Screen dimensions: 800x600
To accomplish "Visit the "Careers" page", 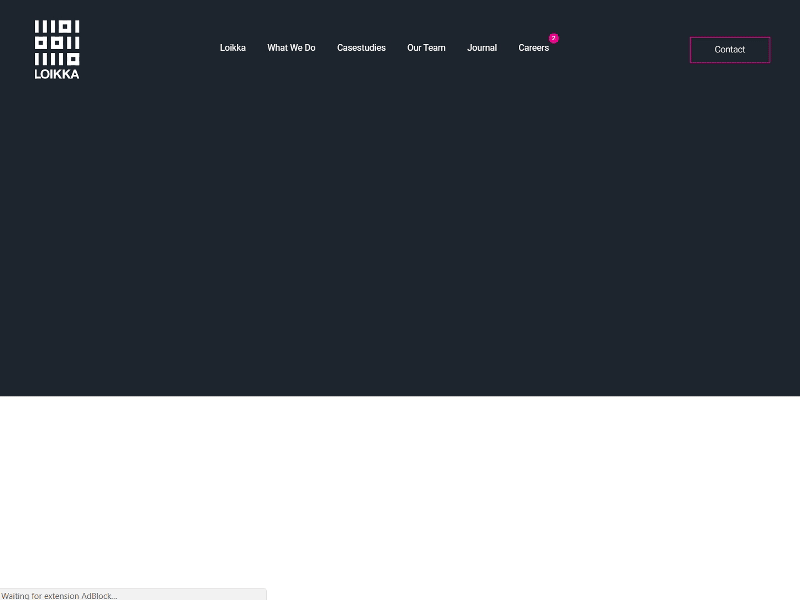I will (533, 47).
